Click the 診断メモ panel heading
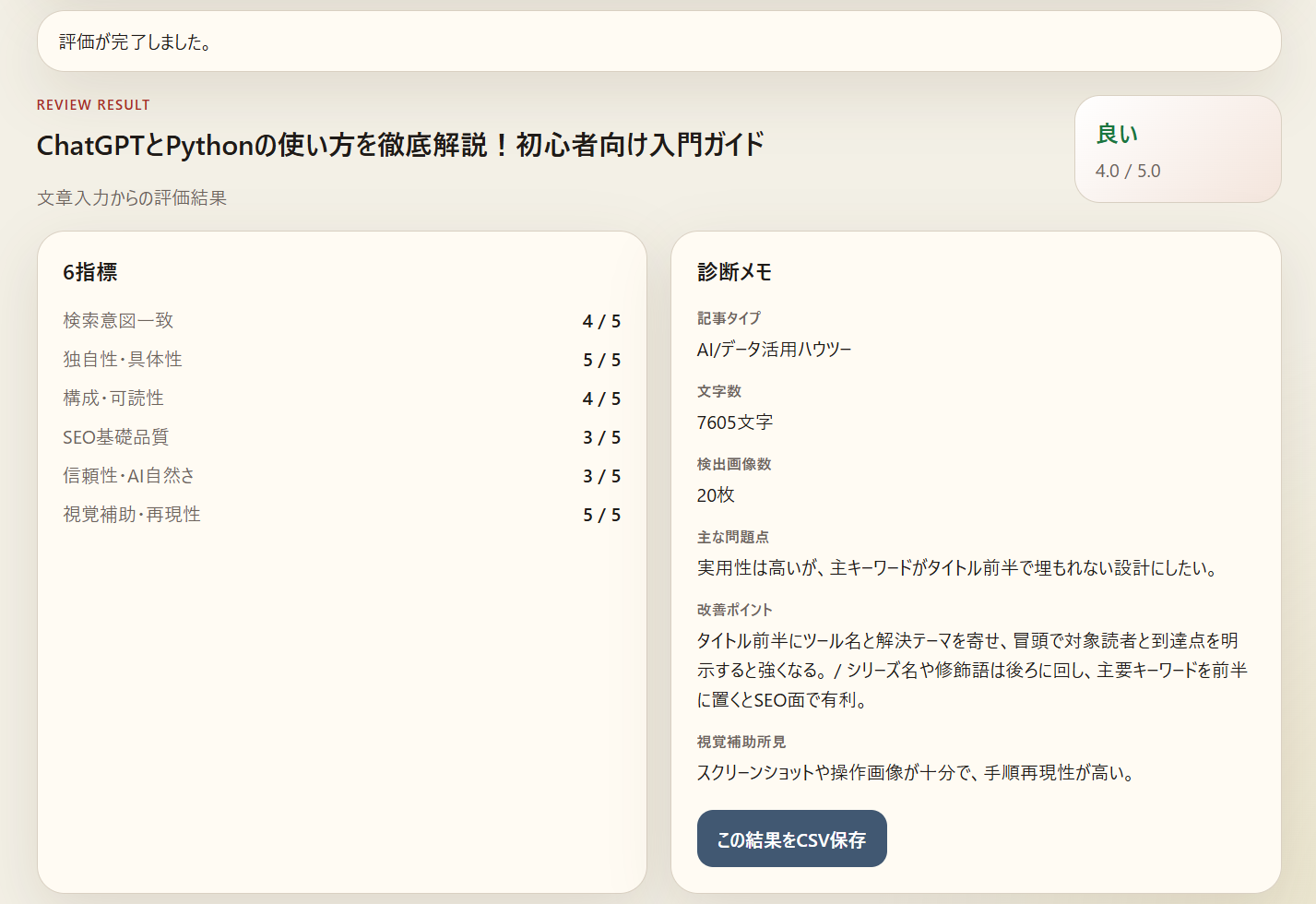Viewport: 1316px width, 904px height. point(734,272)
